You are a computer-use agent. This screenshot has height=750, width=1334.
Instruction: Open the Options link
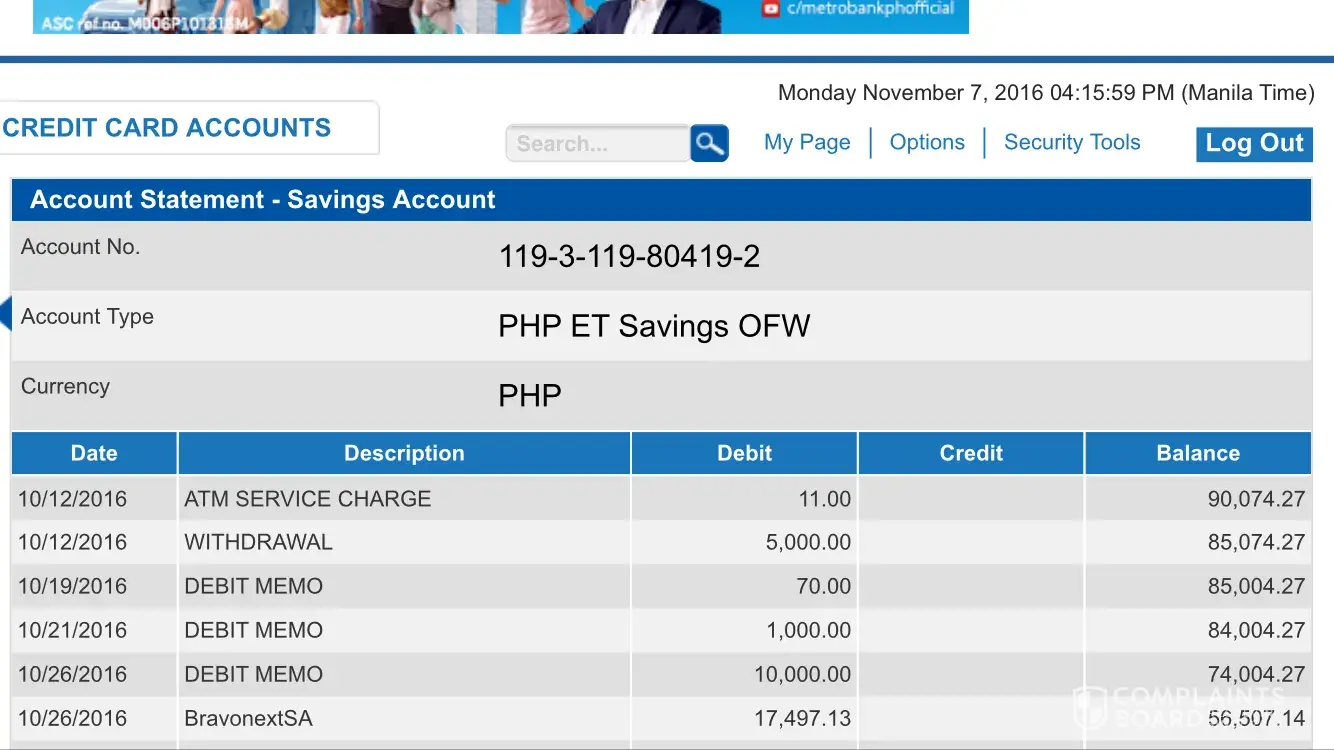pyautogui.click(x=927, y=142)
